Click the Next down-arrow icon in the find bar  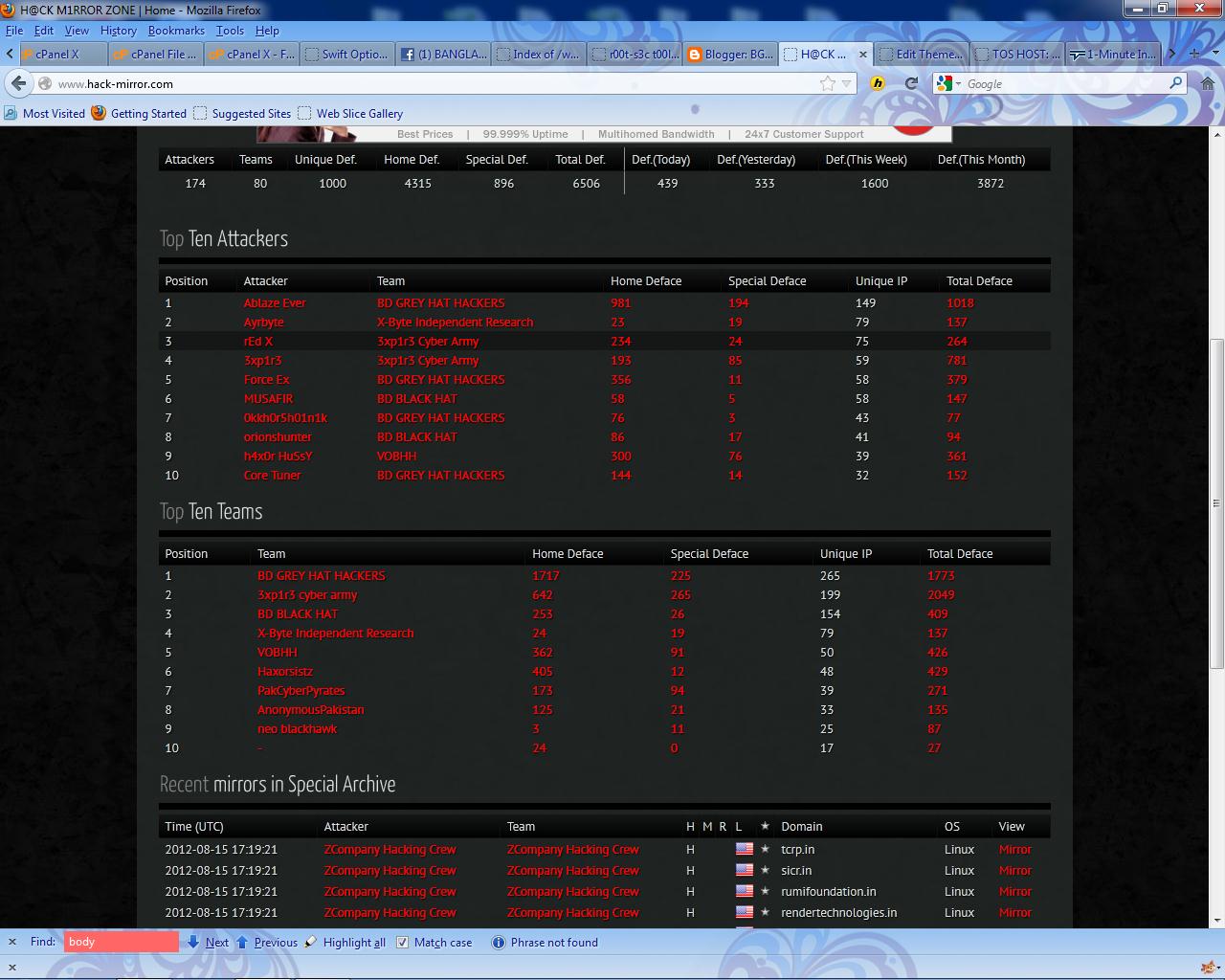194,942
